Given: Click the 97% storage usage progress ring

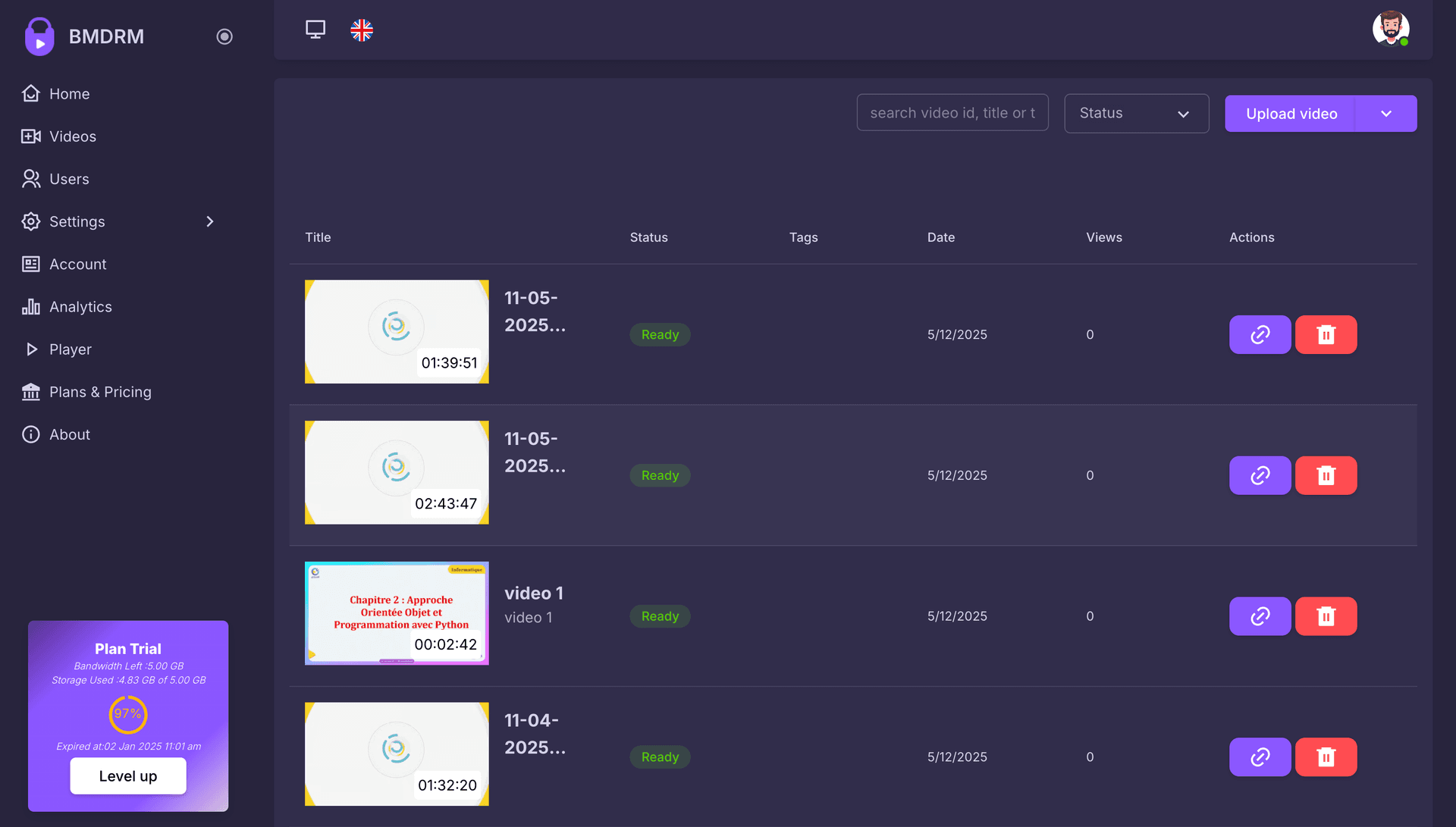Looking at the screenshot, I should 128,714.
